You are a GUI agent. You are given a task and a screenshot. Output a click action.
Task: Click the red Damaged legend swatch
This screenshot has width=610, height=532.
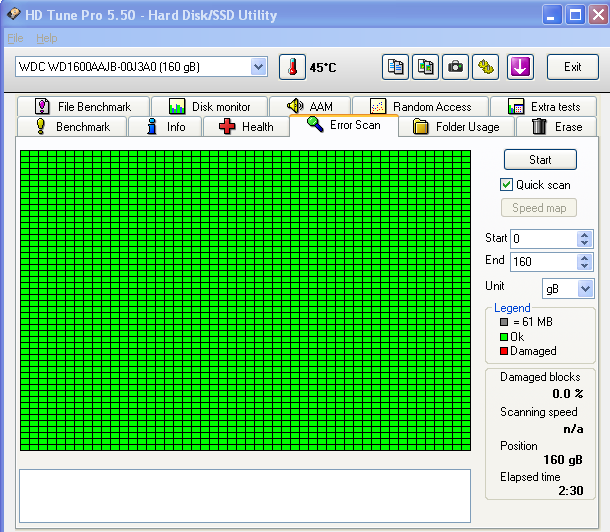(504, 351)
